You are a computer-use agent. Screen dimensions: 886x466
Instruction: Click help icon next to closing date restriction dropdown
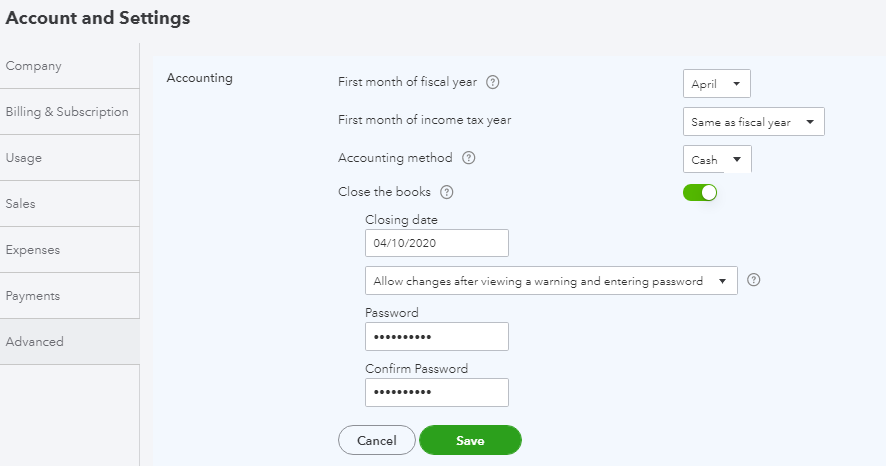click(754, 281)
